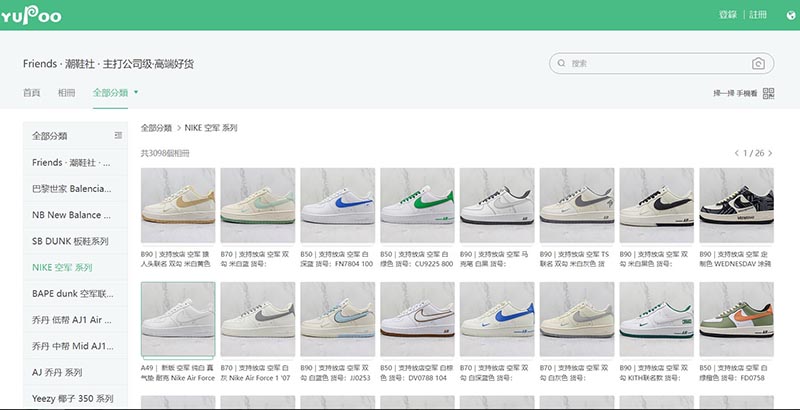Open album FN7804 100 blue swoosh

click(338, 206)
